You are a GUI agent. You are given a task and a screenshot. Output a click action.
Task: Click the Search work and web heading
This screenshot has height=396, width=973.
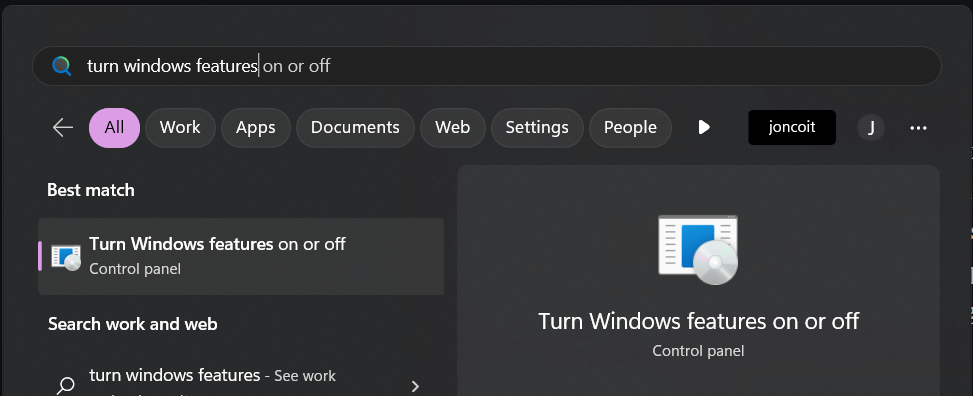tap(133, 324)
